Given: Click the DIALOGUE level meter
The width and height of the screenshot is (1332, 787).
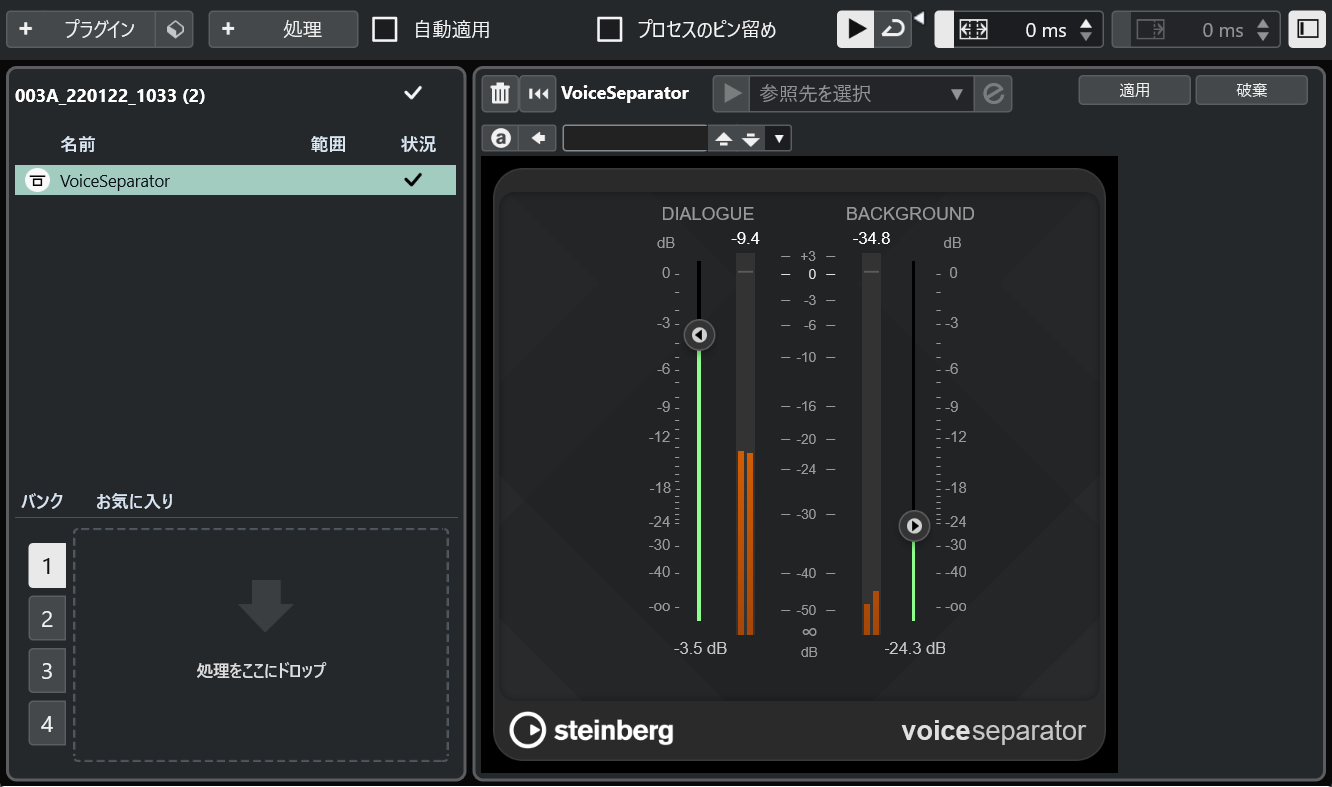Looking at the screenshot, I should click(745, 443).
